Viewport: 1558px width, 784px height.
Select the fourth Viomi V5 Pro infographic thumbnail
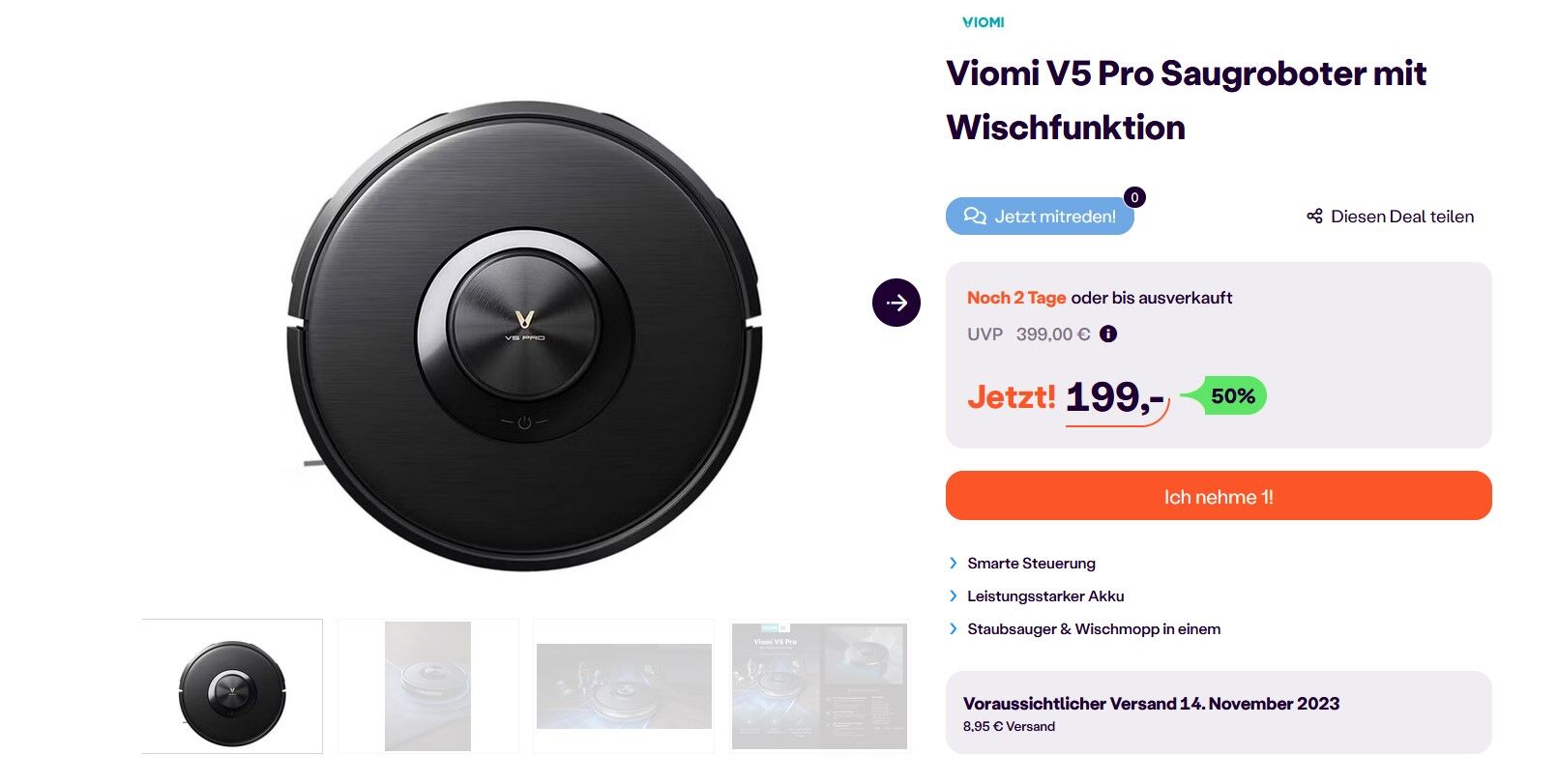tap(820, 686)
